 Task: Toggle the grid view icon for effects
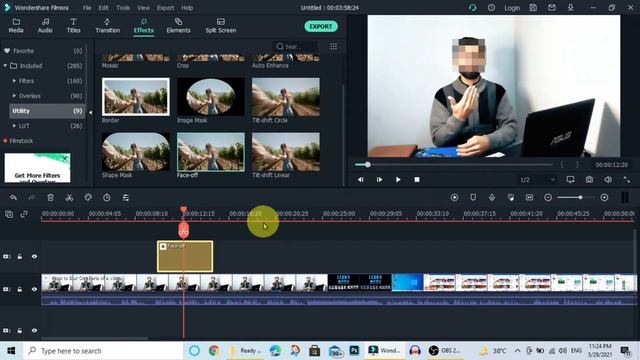pos(333,47)
